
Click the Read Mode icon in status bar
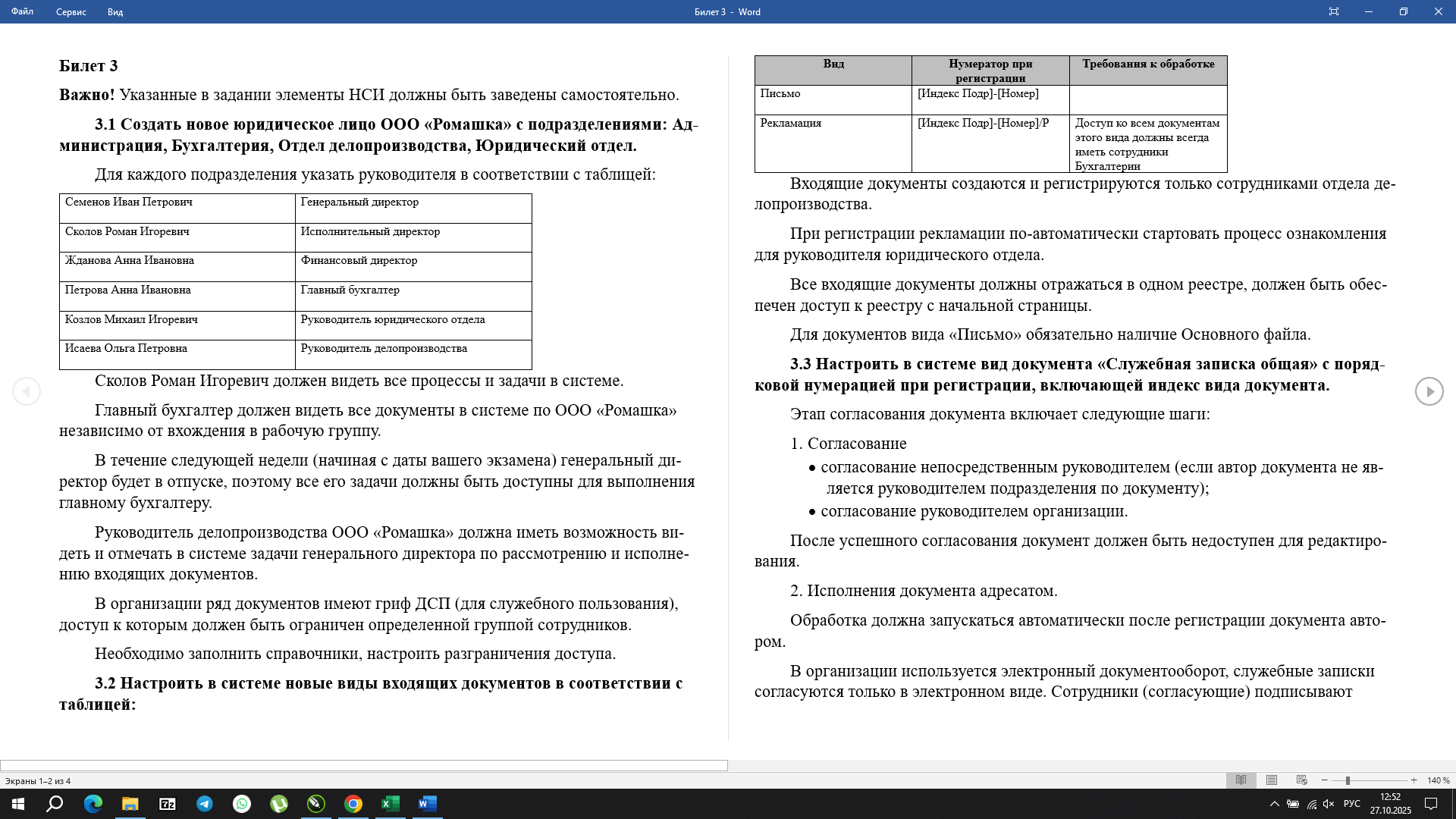(1241, 780)
